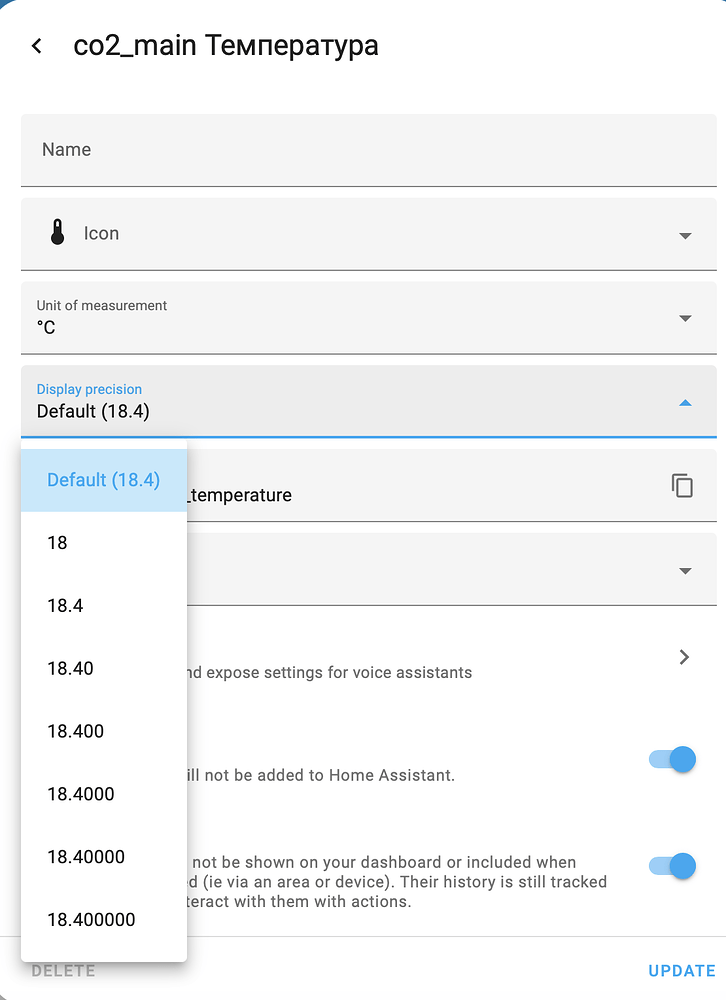Copy the entity ID with copy icon
Image resolution: width=726 pixels, height=1000 pixels.
(682, 486)
